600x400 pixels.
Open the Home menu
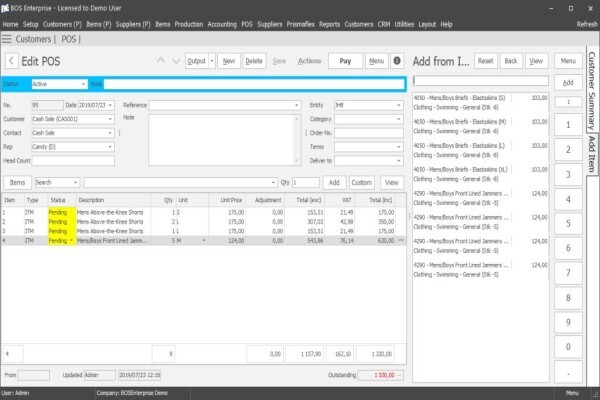(x=10, y=24)
